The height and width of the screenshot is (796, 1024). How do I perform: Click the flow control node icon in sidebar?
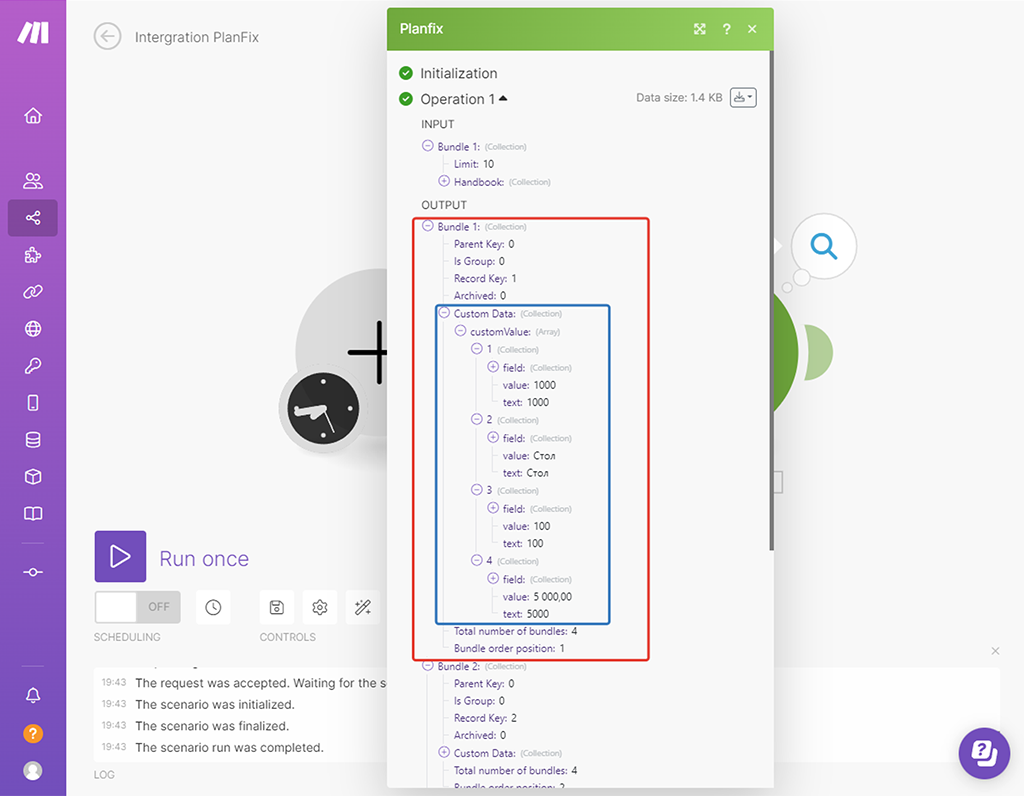33,572
